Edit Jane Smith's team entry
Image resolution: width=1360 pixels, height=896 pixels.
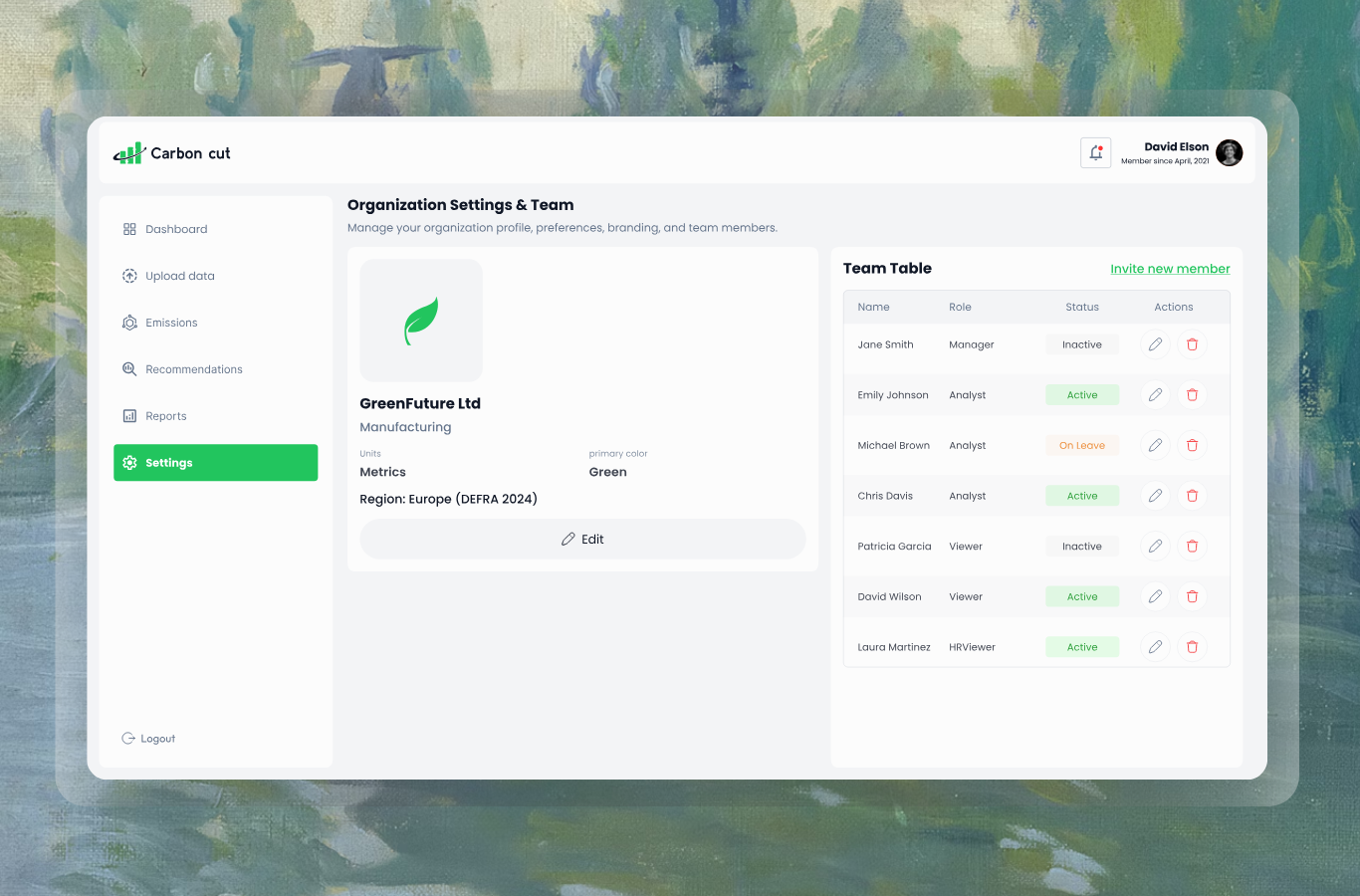(1155, 344)
